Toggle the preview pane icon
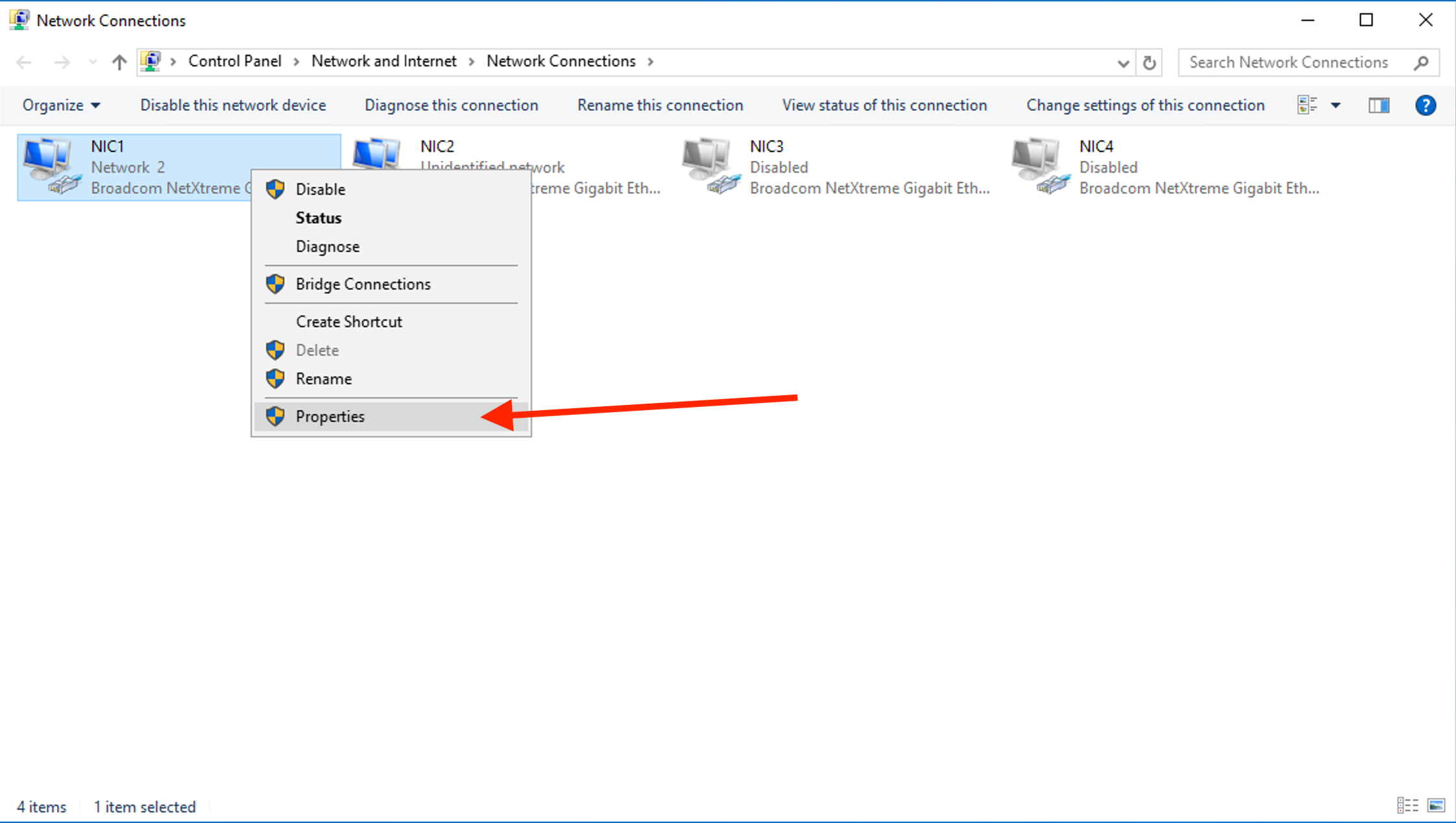 coord(1378,105)
